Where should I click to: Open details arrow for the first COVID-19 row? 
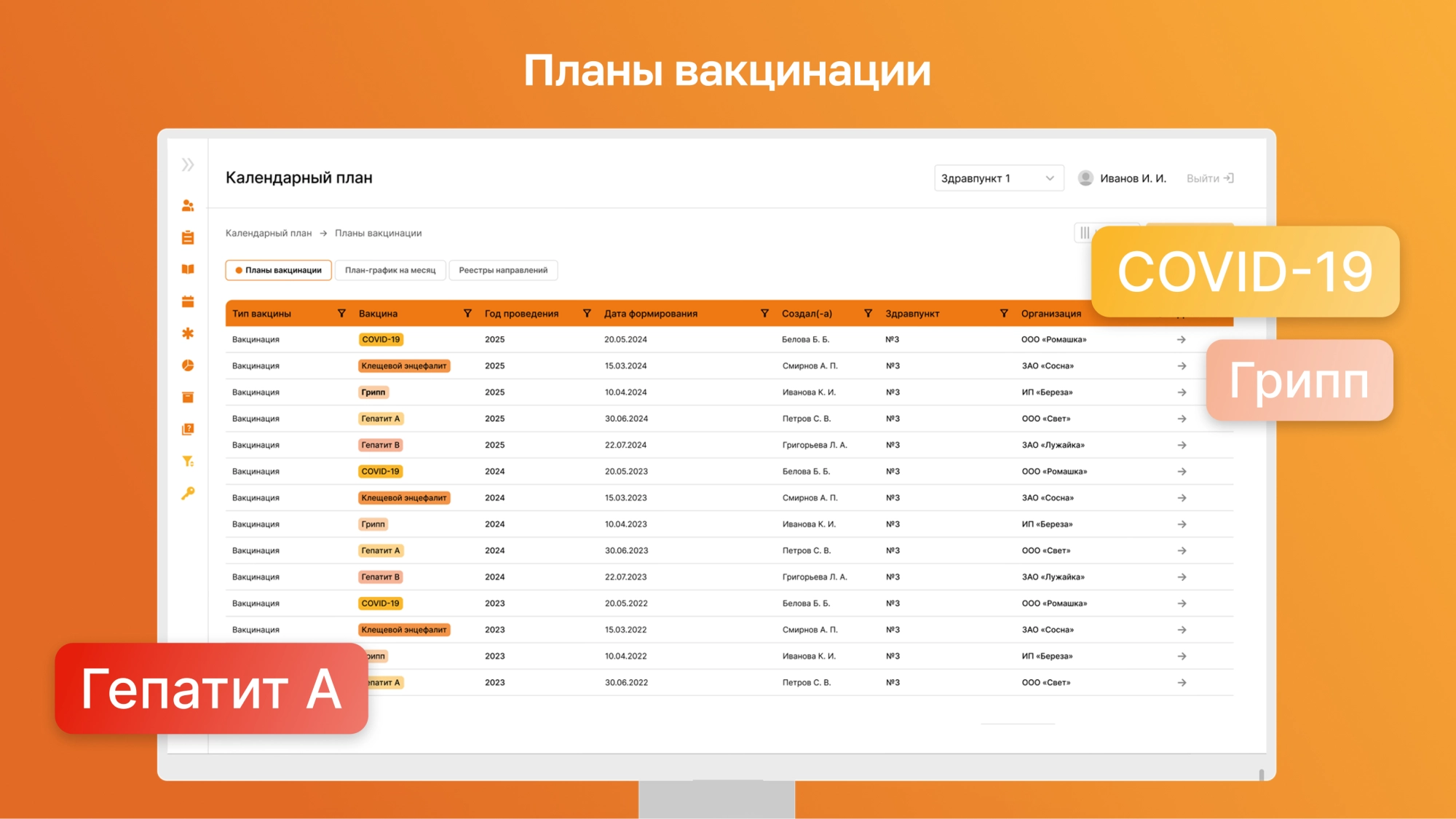click(1181, 339)
